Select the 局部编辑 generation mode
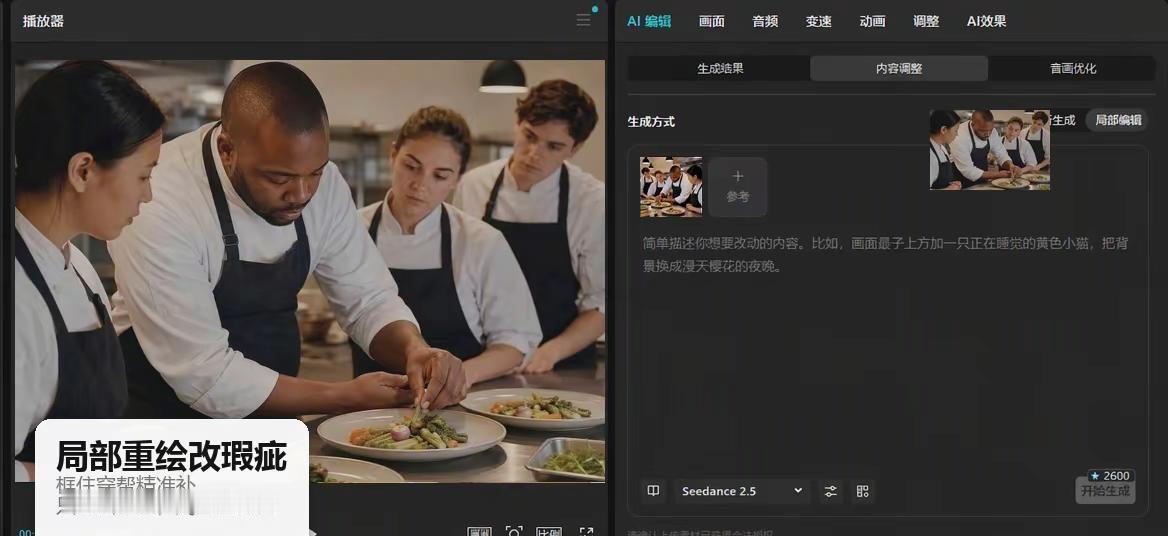The width and height of the screenshot is (1168, 536). click(1117, 120)
